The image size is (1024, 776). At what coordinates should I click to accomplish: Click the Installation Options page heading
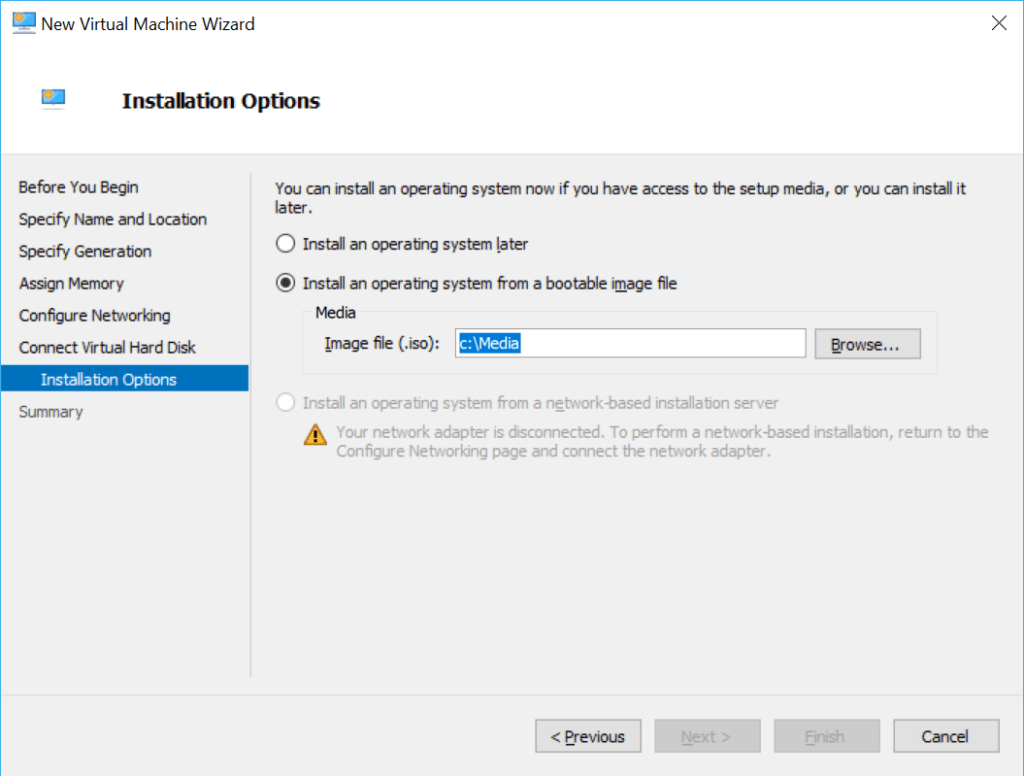(221, 101)
